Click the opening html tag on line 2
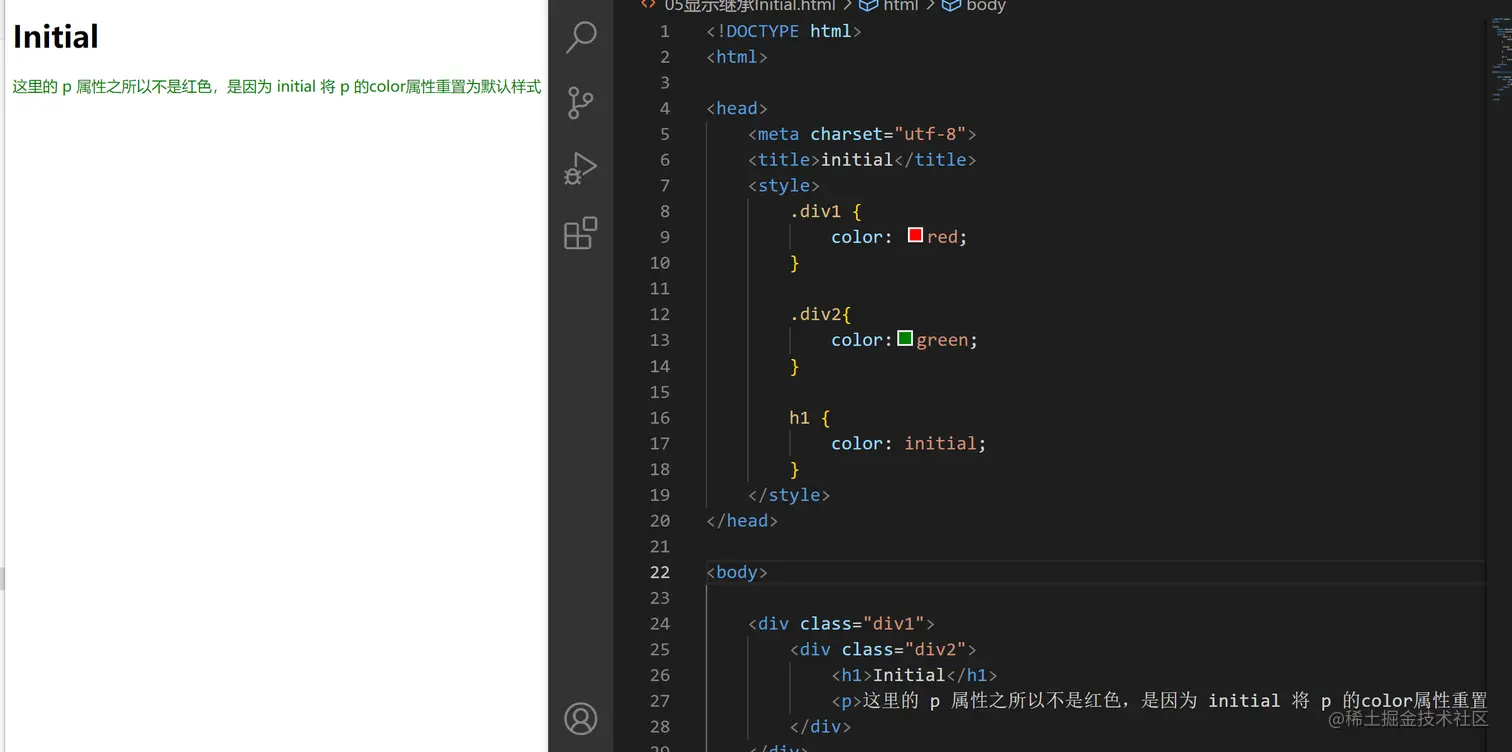1512x752 pixels. [x=737, y=57]
